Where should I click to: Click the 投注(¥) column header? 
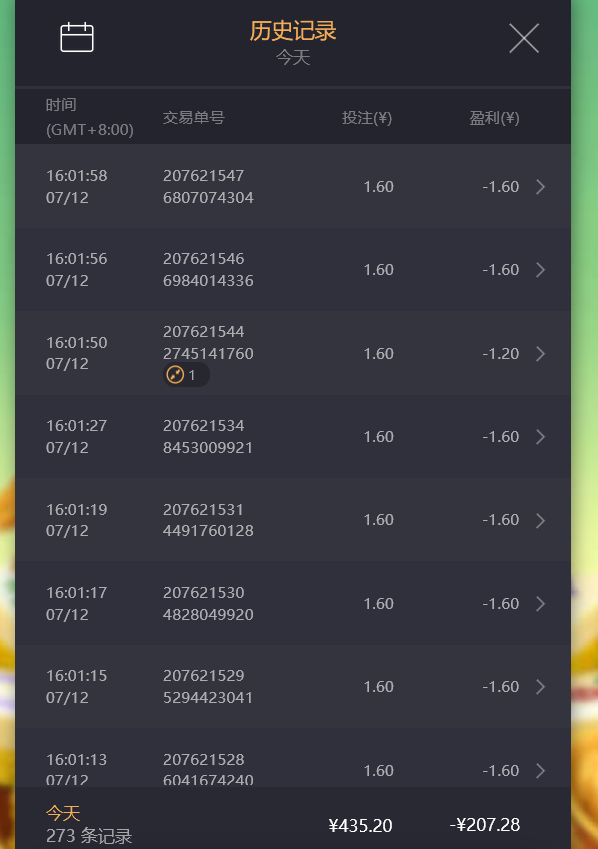click(x=367, y=117)
